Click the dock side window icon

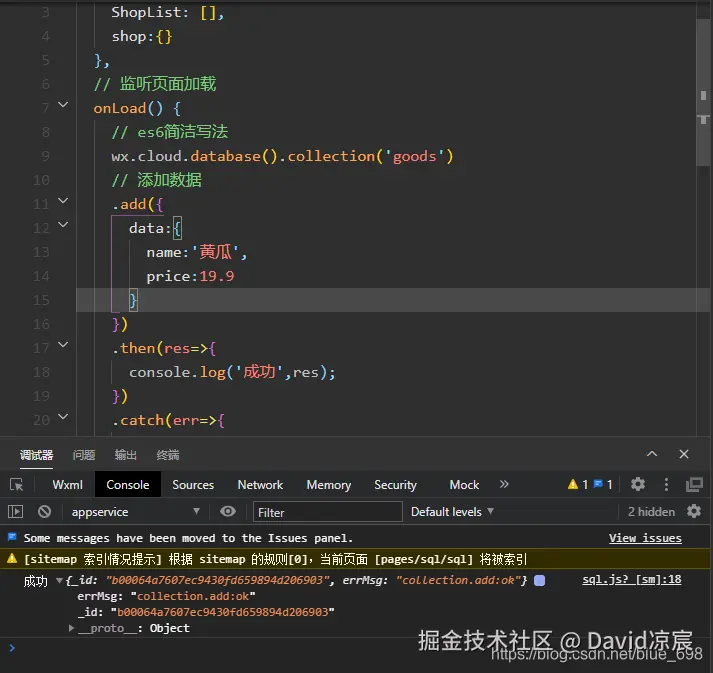pyautogui.click(x=694, y=484)
